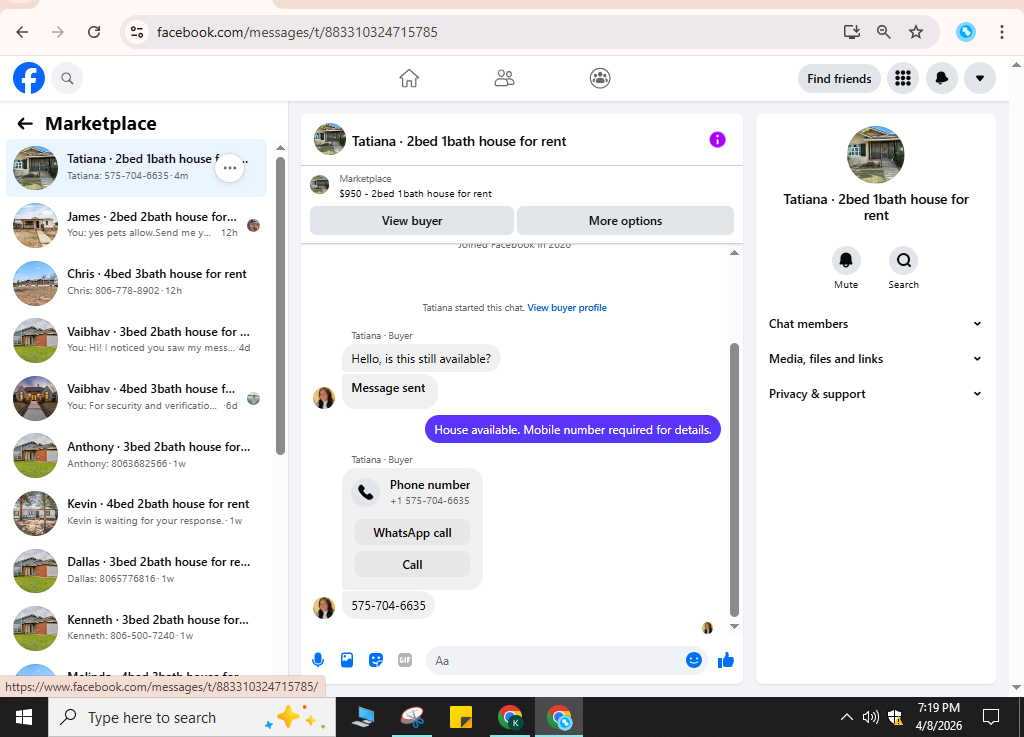The height and width of the screenshot is (737, 1024).
Task: Open three-dot options on Tatiana chat
Action: click(229, 168)
